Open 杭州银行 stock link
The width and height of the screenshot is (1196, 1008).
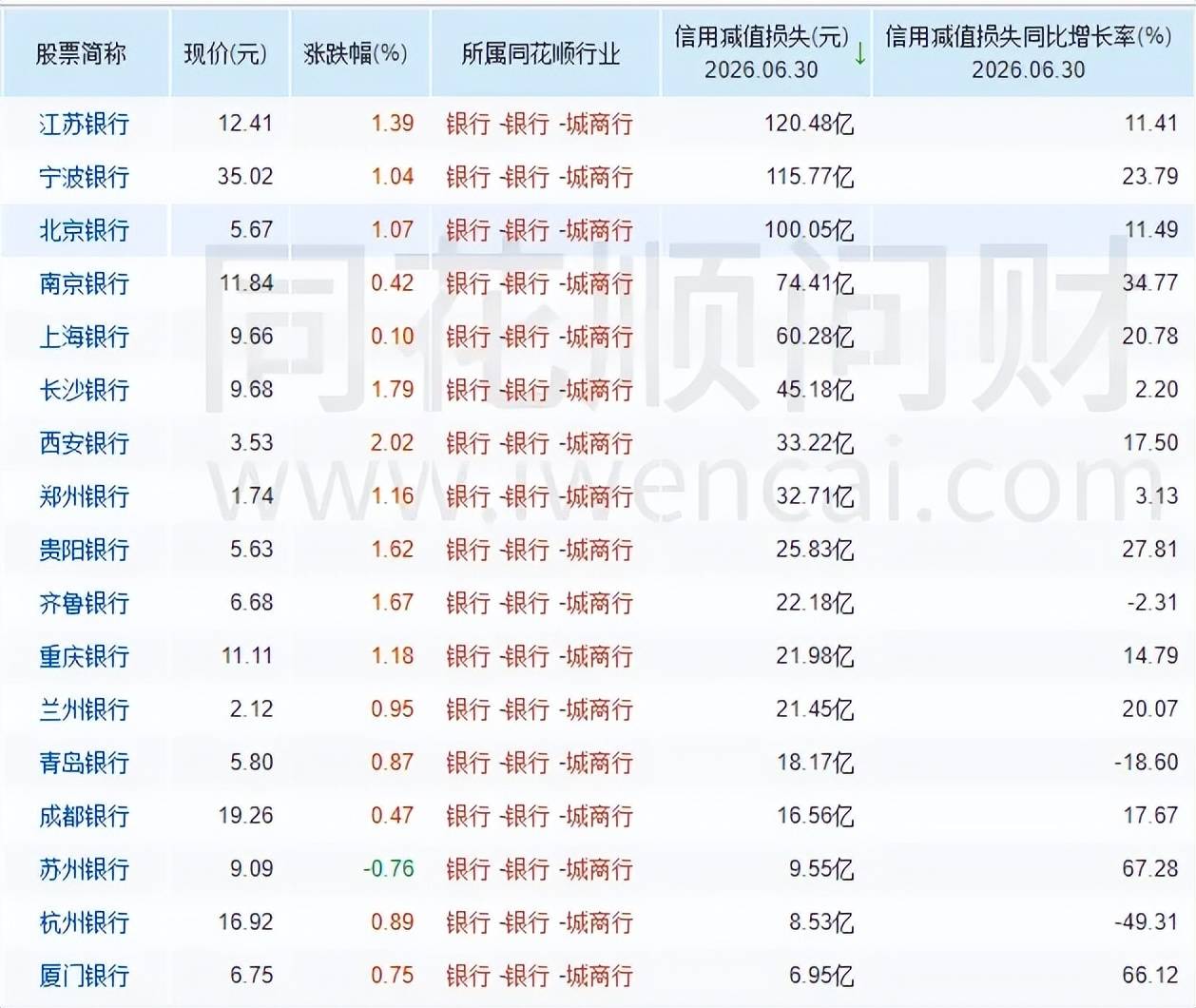tap(84, 922)
